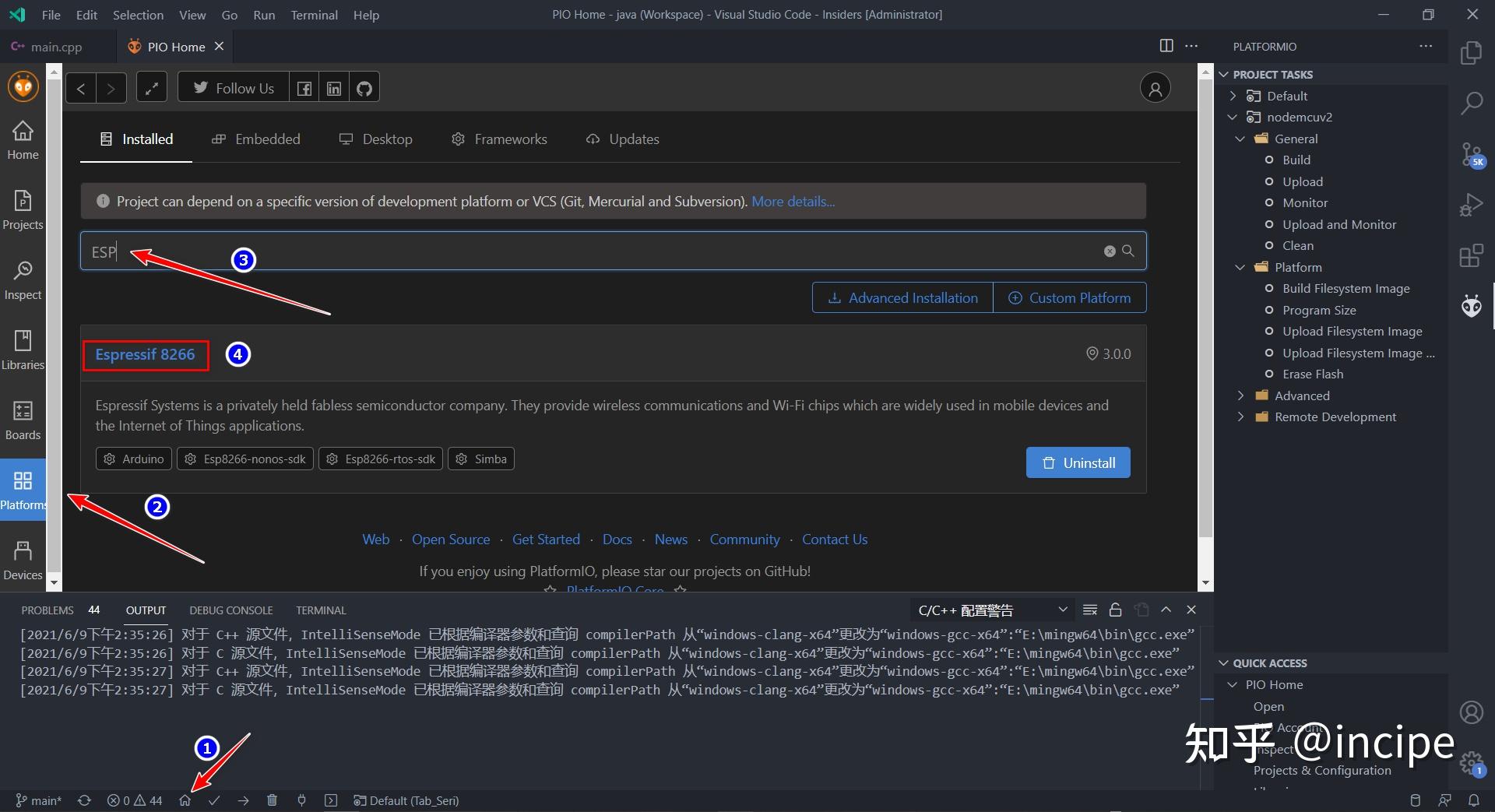Switch to the Frameworks tab
The height and width of the screenshot is (812, 1495).
pos(499,139)
